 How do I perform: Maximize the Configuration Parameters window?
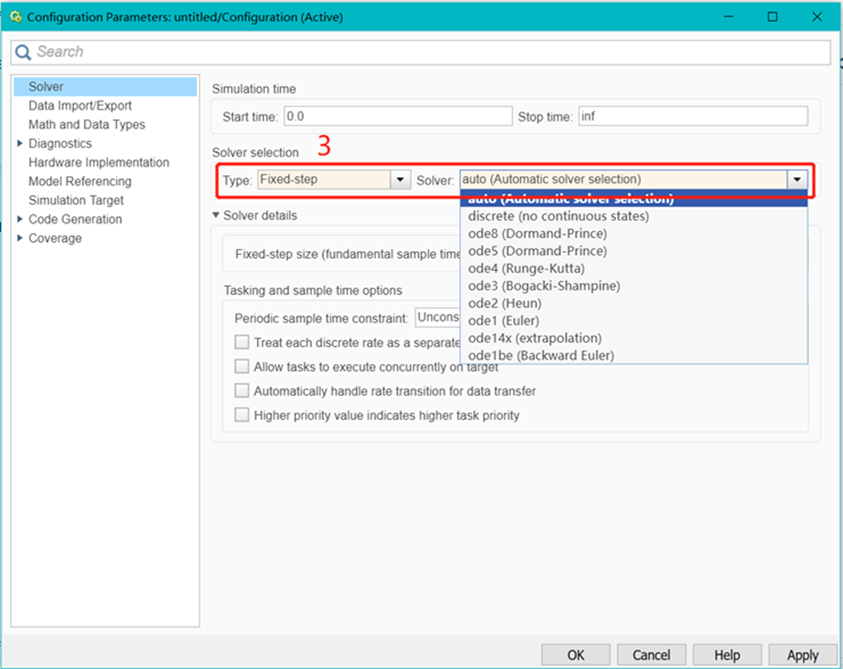773,17
